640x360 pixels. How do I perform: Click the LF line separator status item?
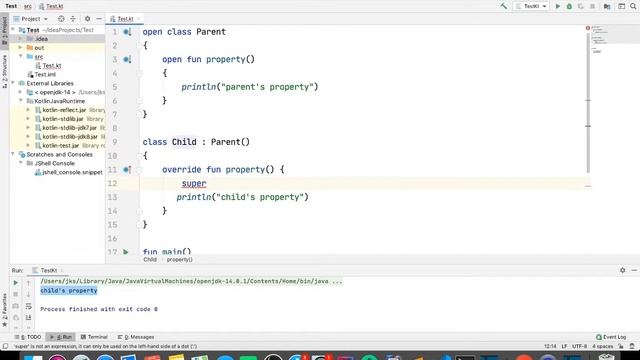[x=564, y=346]
